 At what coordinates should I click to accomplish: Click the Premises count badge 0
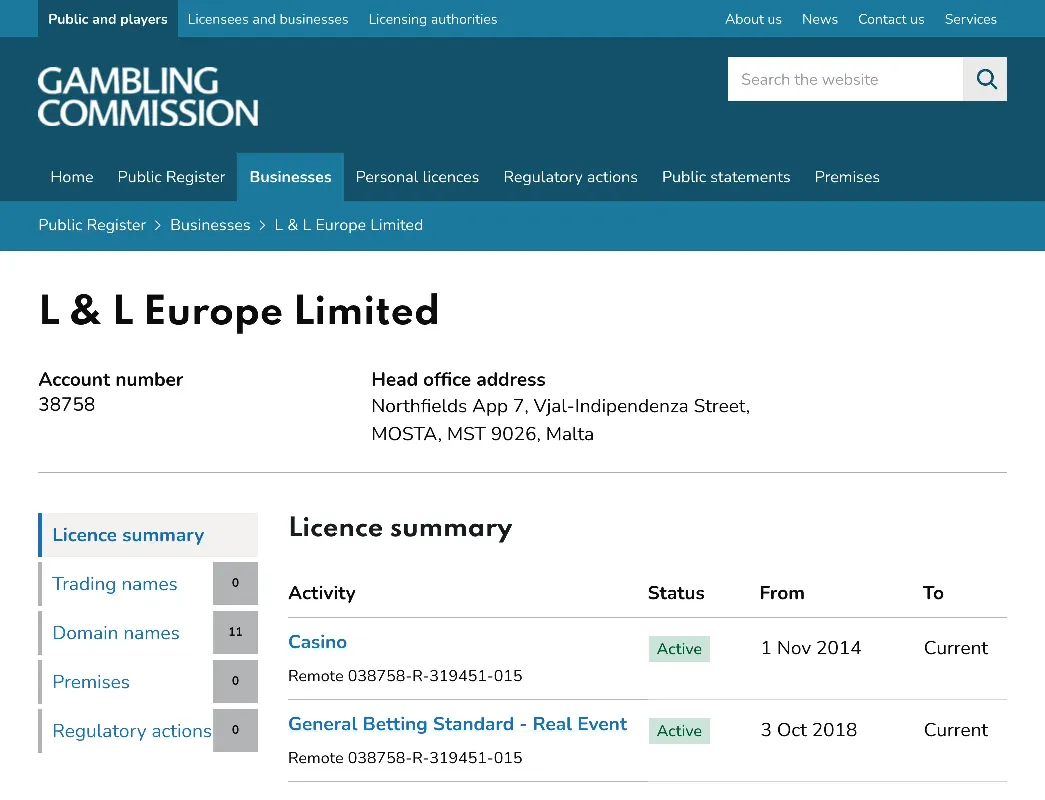click(x=235, y=681)
